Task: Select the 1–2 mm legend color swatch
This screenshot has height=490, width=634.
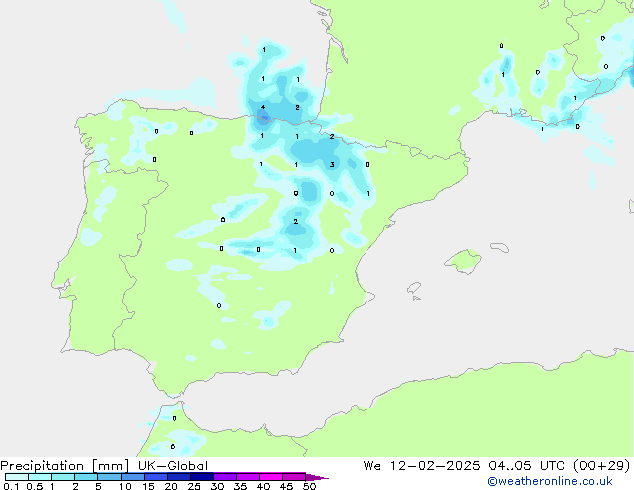Action: 63,477
